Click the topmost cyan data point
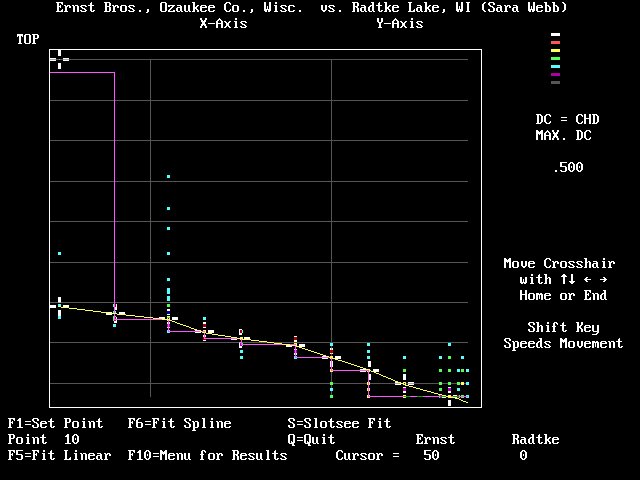This screenshot has width=640, height=480. point(169,177)
